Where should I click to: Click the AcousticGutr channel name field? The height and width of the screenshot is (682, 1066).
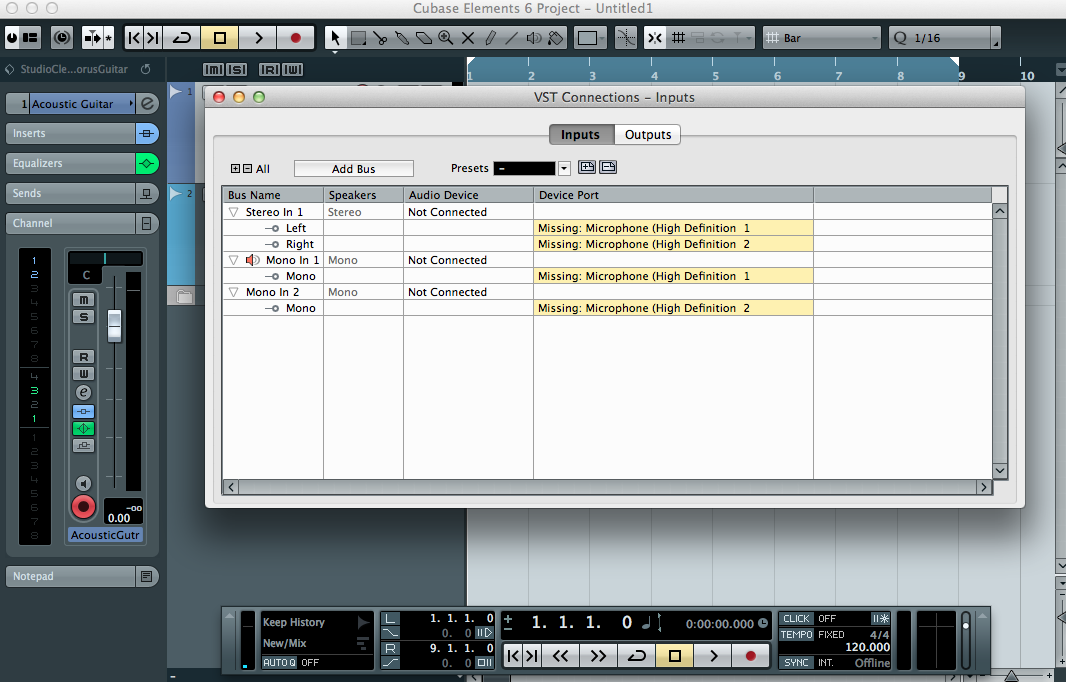[105, 535]
